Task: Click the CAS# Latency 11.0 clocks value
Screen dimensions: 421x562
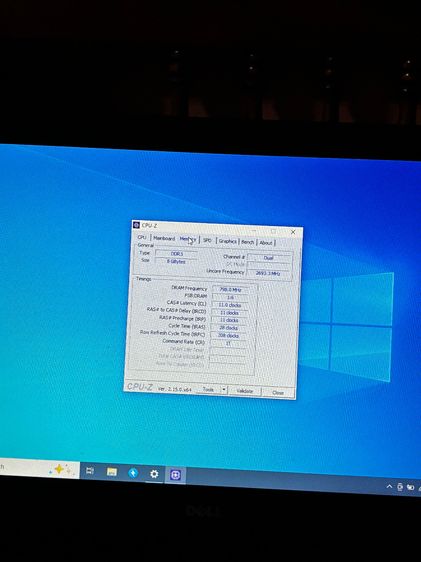Action: (x=230, y=305)
